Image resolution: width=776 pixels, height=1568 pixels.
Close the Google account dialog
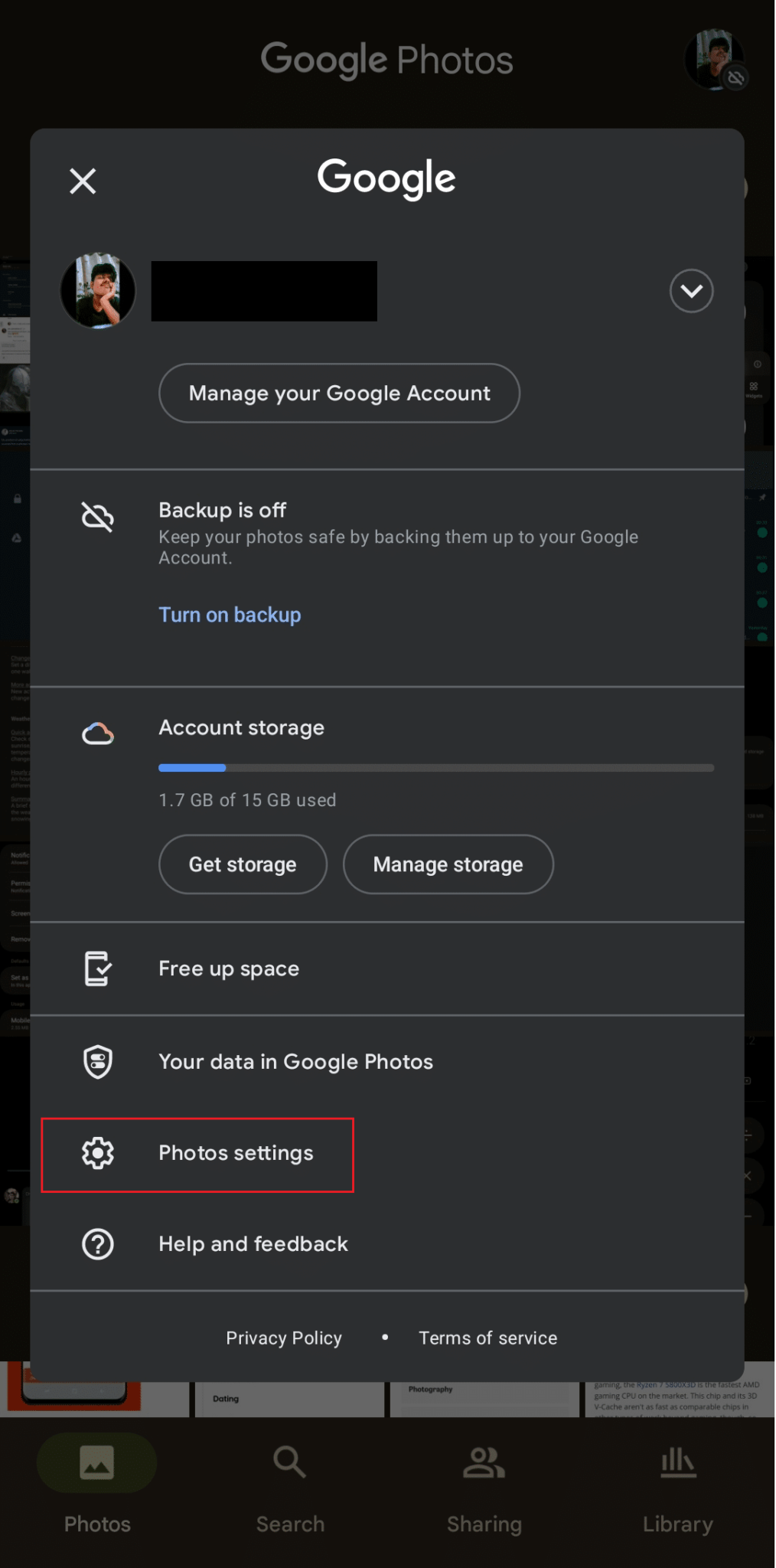point(83,181)
